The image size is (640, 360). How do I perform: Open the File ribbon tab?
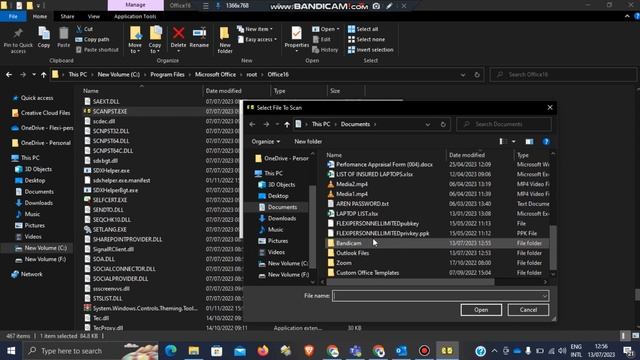tap(13, 16)
